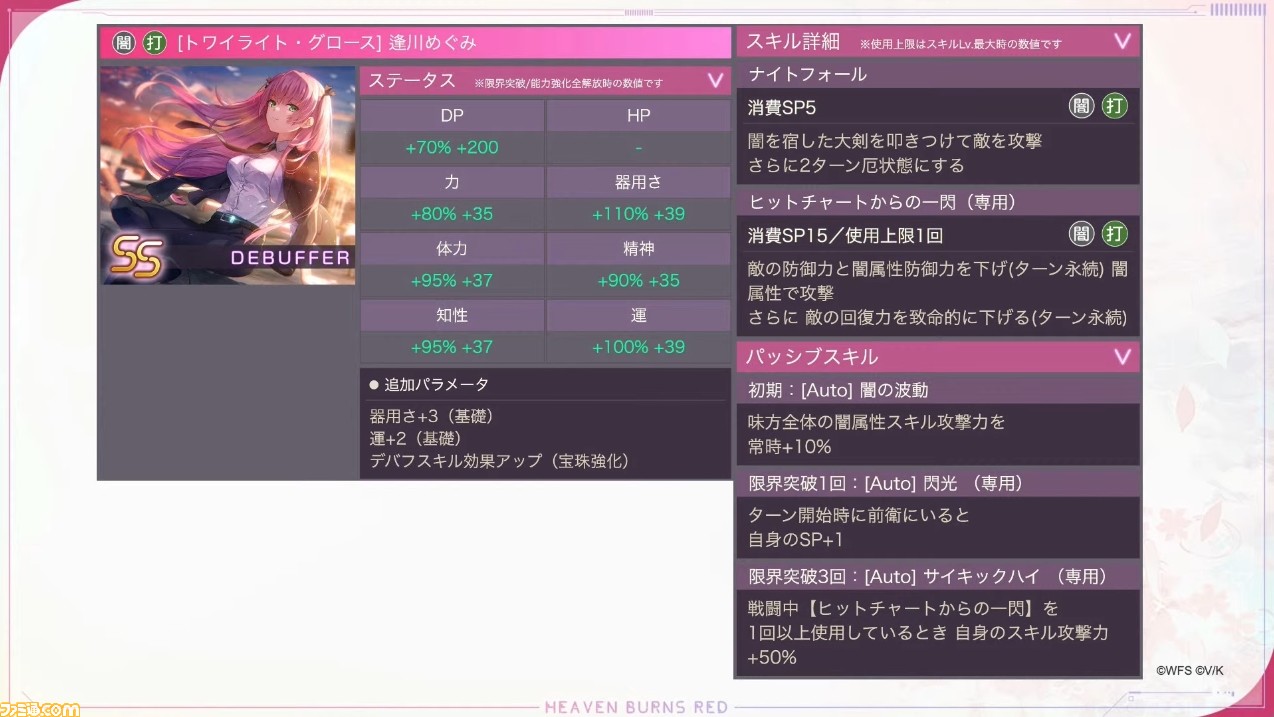1274x717 pixels.
Task: Click the HEAVEN BURNS RED footer title
Action: pyautogui.click(x=636, y=707)
